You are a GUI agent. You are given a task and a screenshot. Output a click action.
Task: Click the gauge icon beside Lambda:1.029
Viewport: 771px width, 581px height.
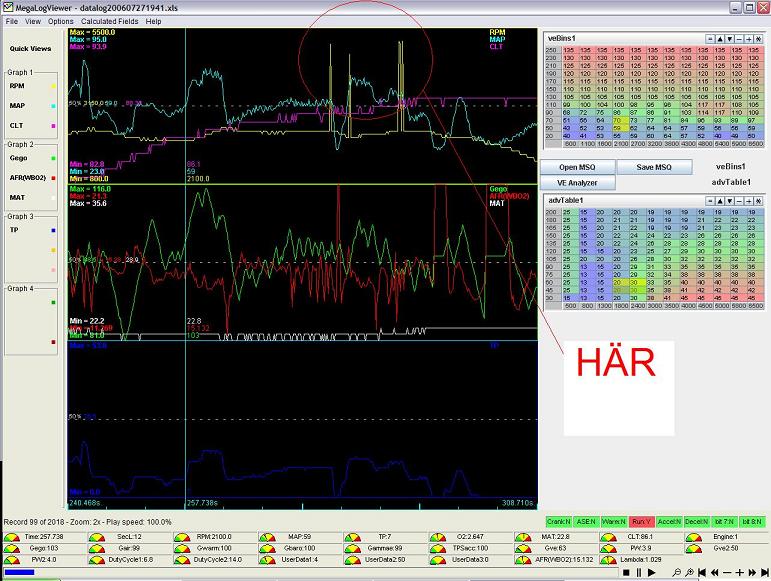(608, 560)
